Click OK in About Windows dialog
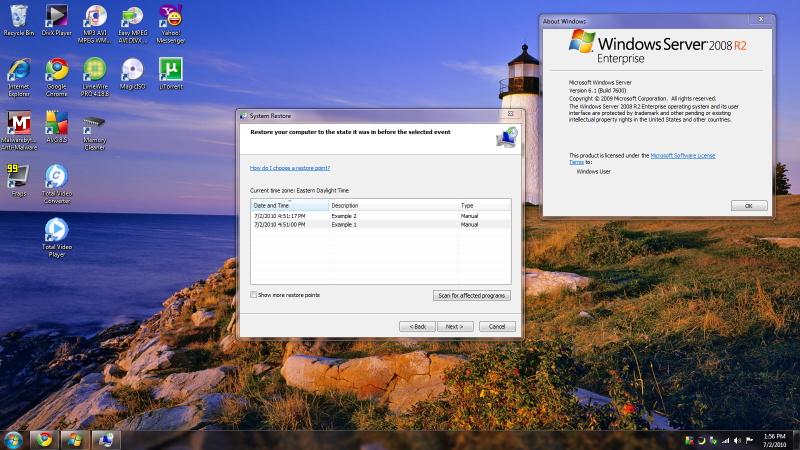 [749, 206]
